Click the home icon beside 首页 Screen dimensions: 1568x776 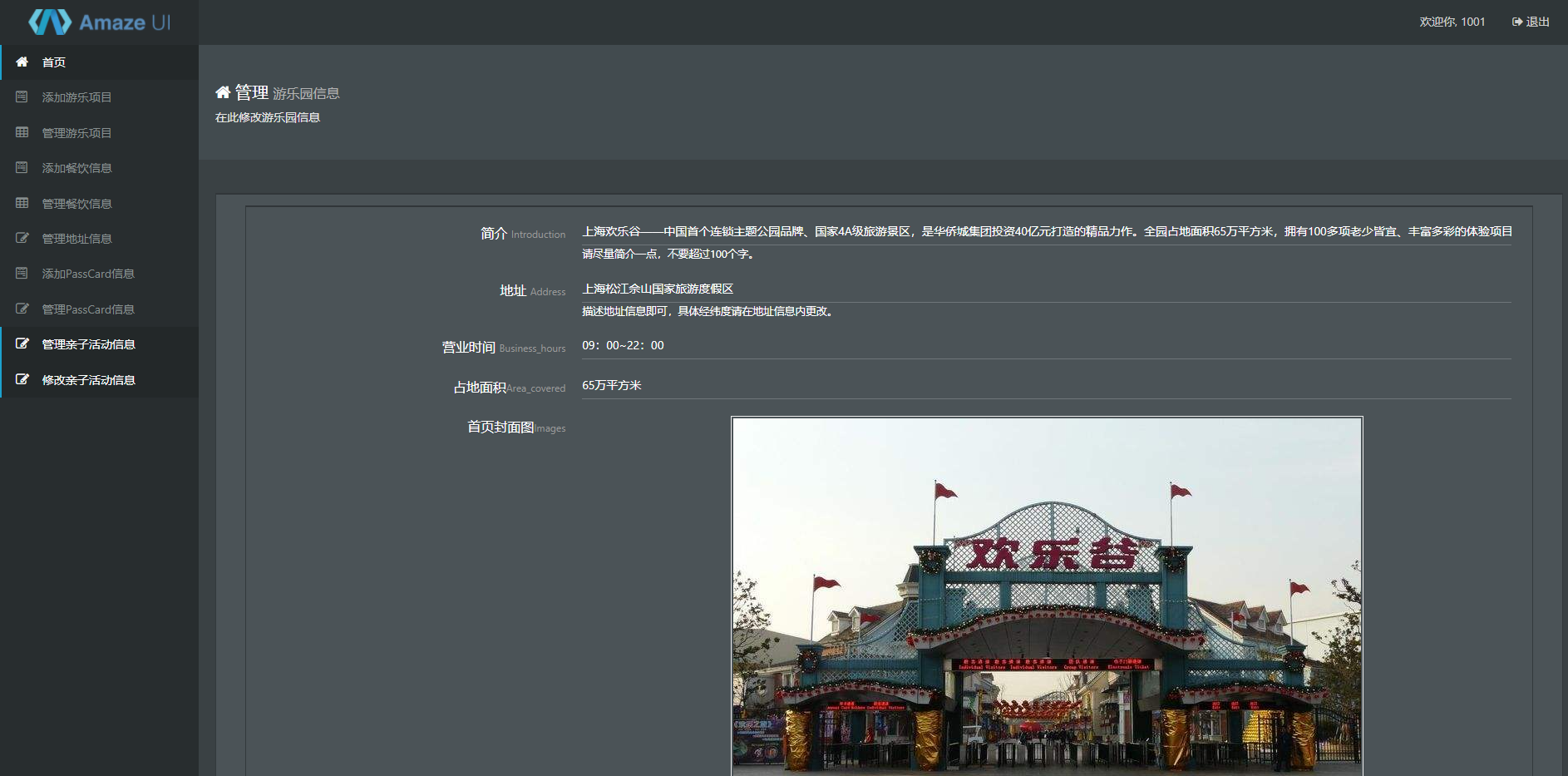(22, 62)
